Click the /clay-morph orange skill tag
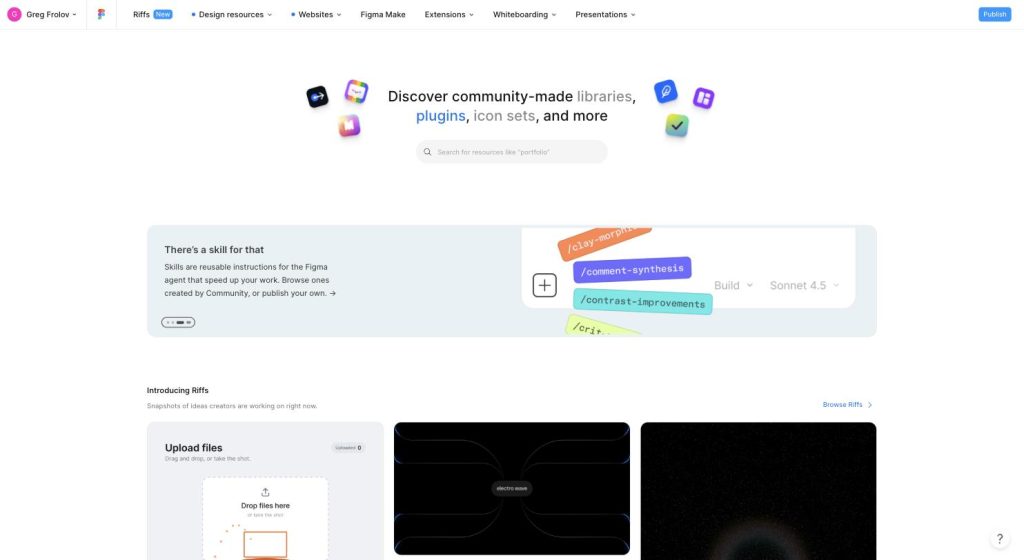This screenshot has height=560, width=1024. tap(604, 241)
